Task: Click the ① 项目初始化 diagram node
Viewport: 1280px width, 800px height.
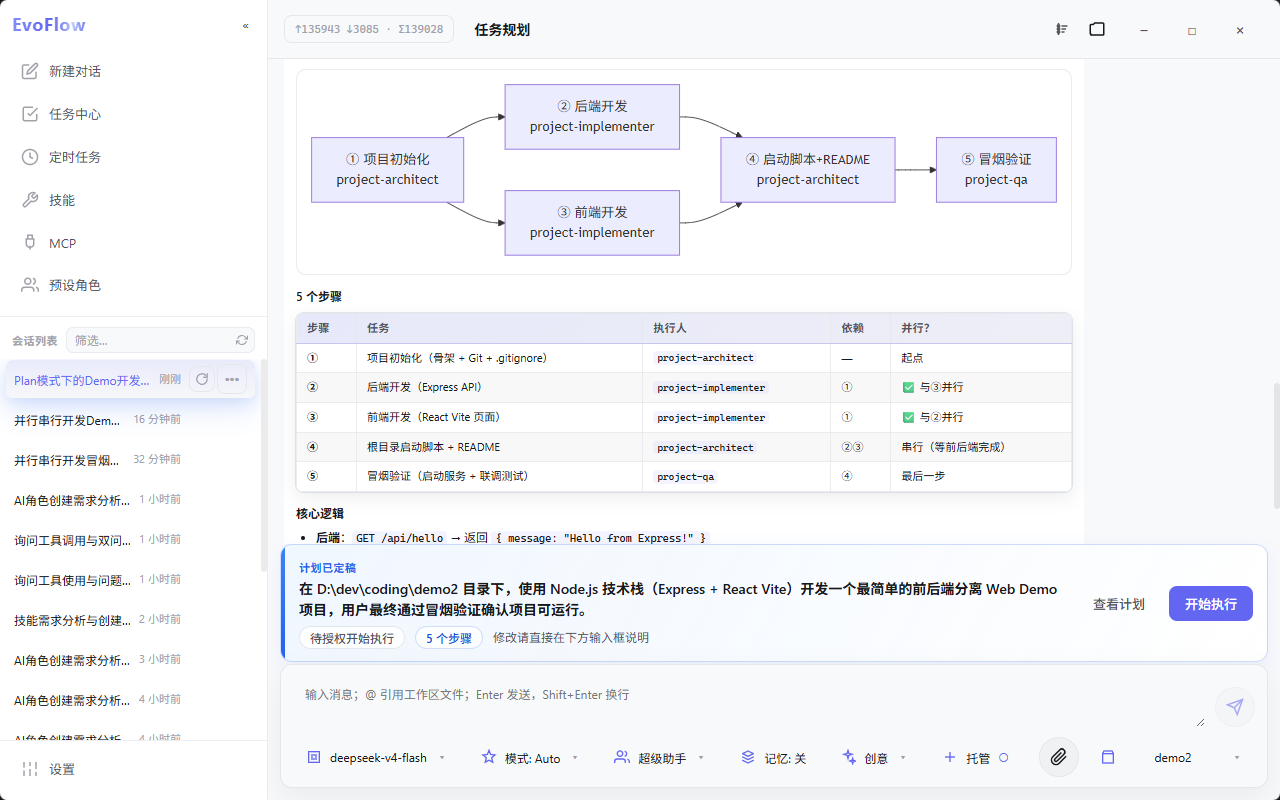Action: pos(387,169)
